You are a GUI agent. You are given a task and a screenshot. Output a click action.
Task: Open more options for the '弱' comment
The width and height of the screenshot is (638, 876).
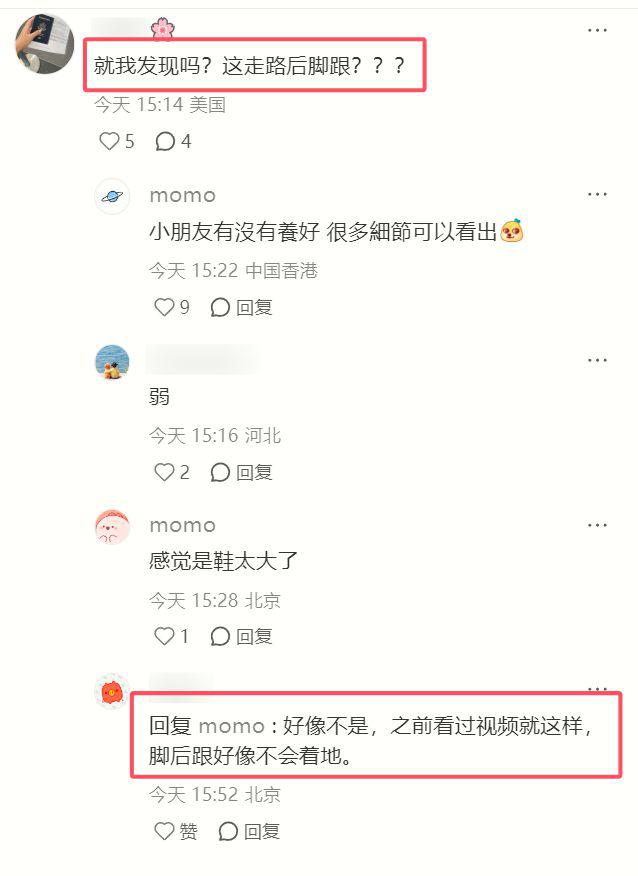click(x=597, y=360)
